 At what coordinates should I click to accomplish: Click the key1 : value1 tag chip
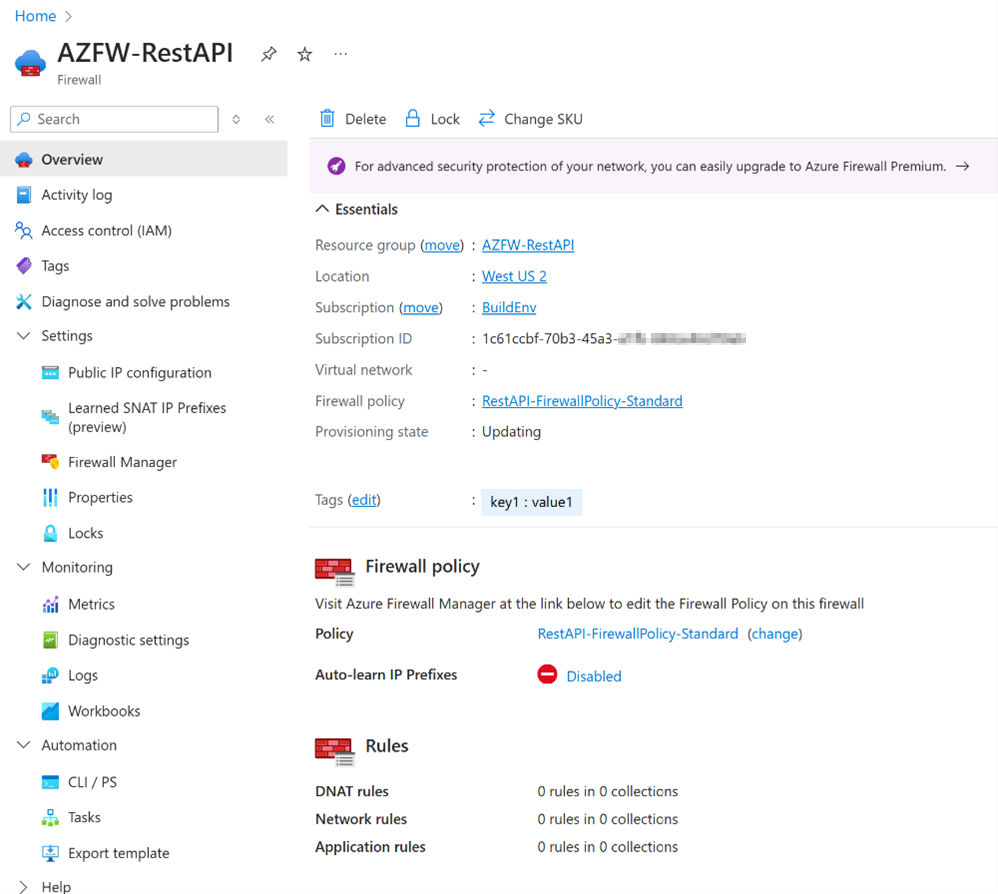coord(531,502)
